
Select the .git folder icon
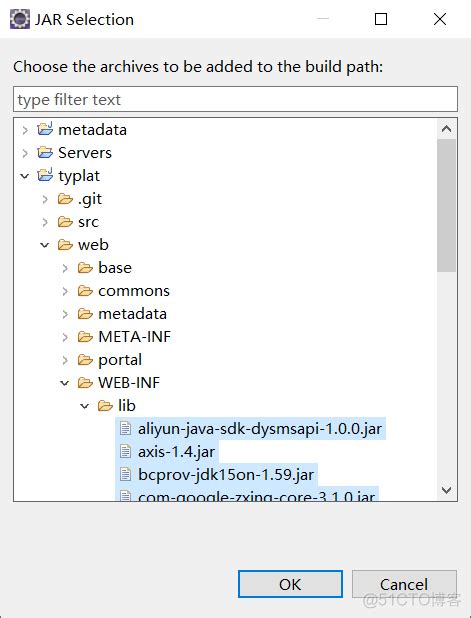tap(65, 199)
